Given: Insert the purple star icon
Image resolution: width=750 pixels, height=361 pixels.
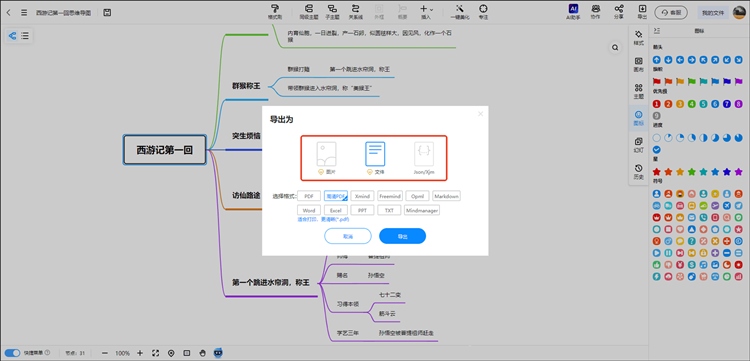Looking at the screenshot, I should coord(739,172).
